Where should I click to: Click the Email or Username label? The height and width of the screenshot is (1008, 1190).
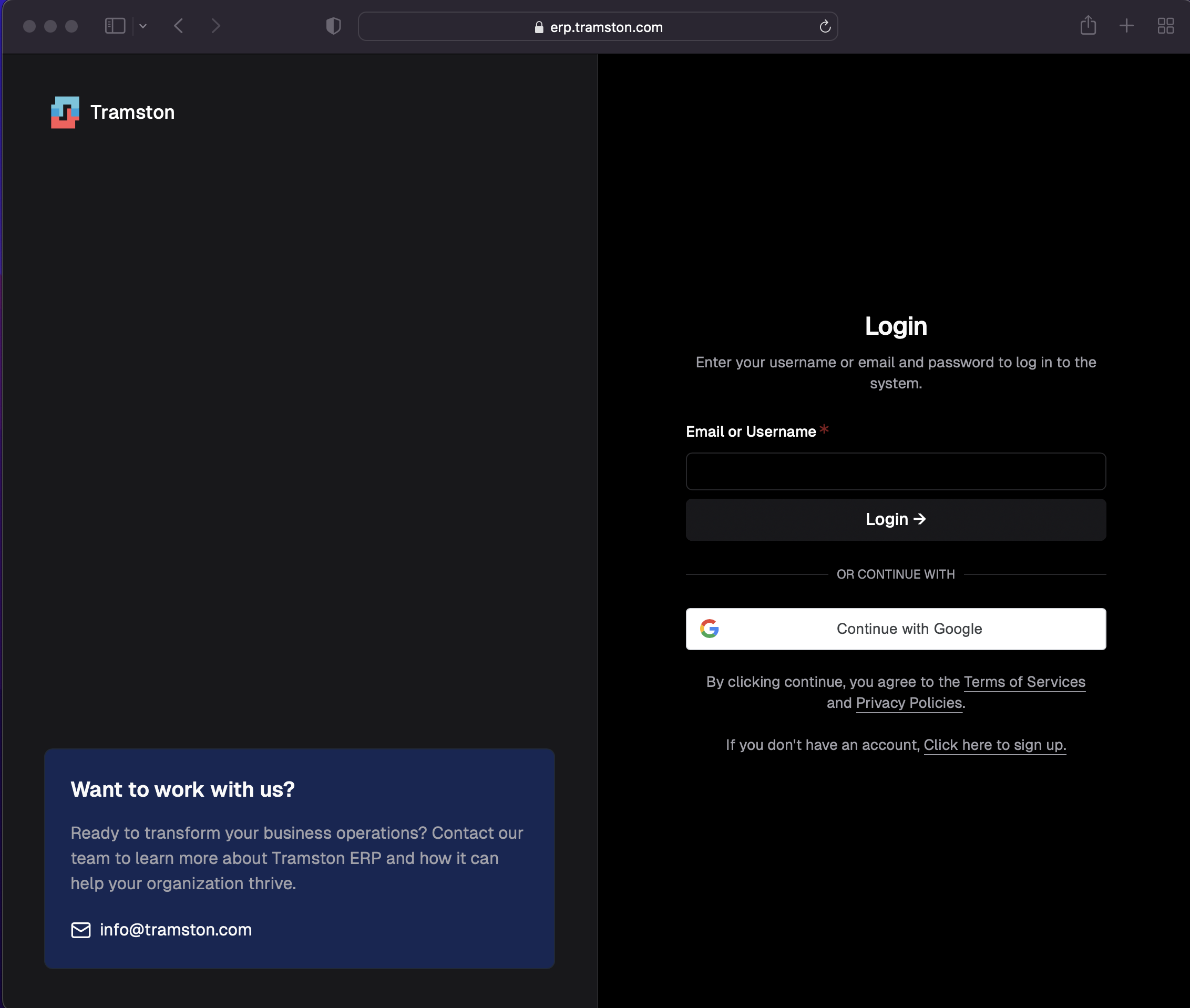(x=751, y=431)
